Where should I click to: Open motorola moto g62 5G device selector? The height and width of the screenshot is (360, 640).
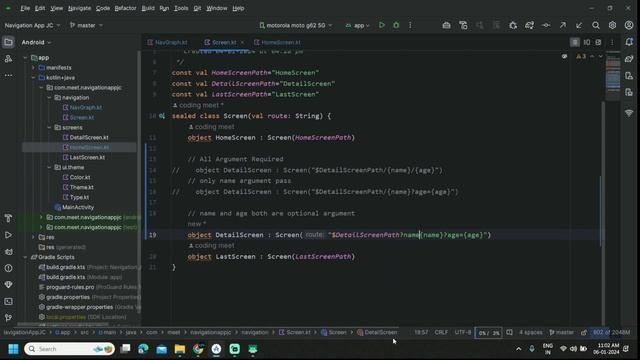(x=296, y=25)
